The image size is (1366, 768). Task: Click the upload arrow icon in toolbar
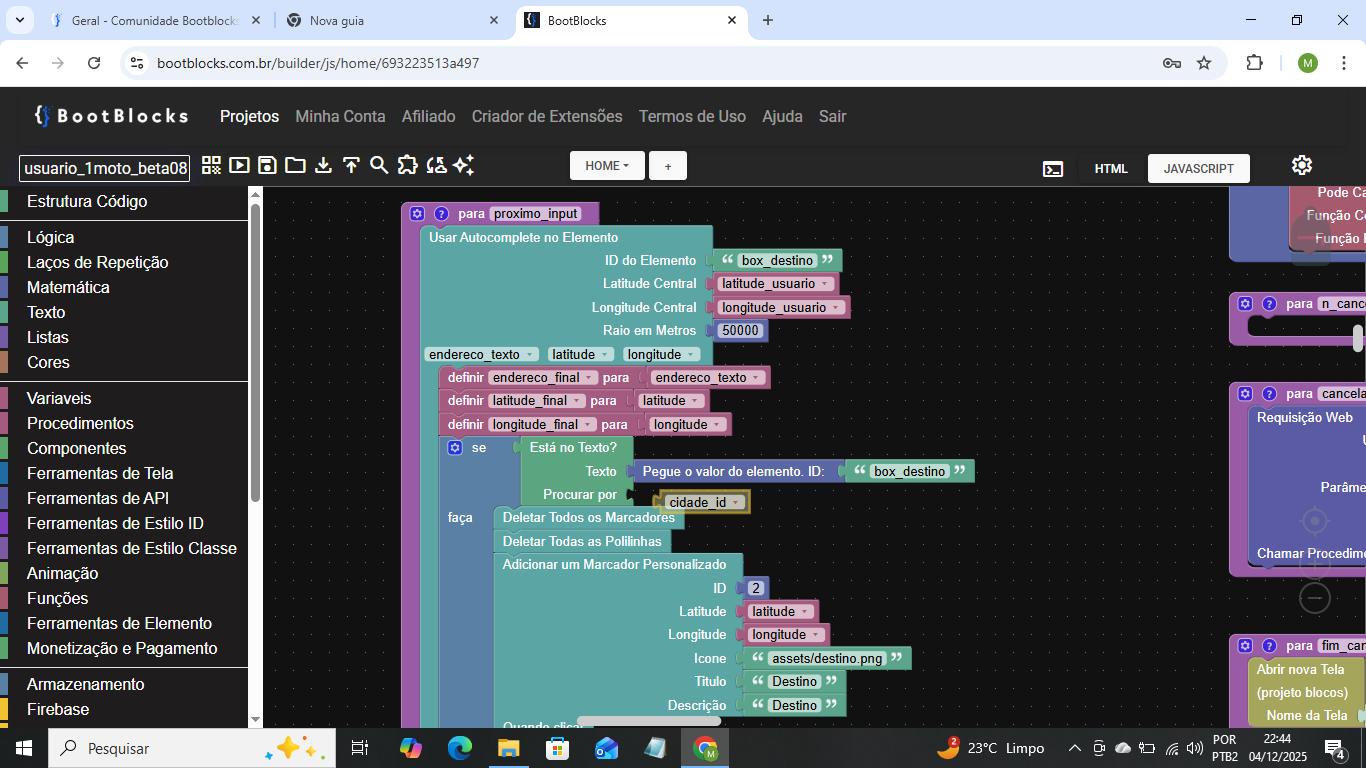coord(351,166)
